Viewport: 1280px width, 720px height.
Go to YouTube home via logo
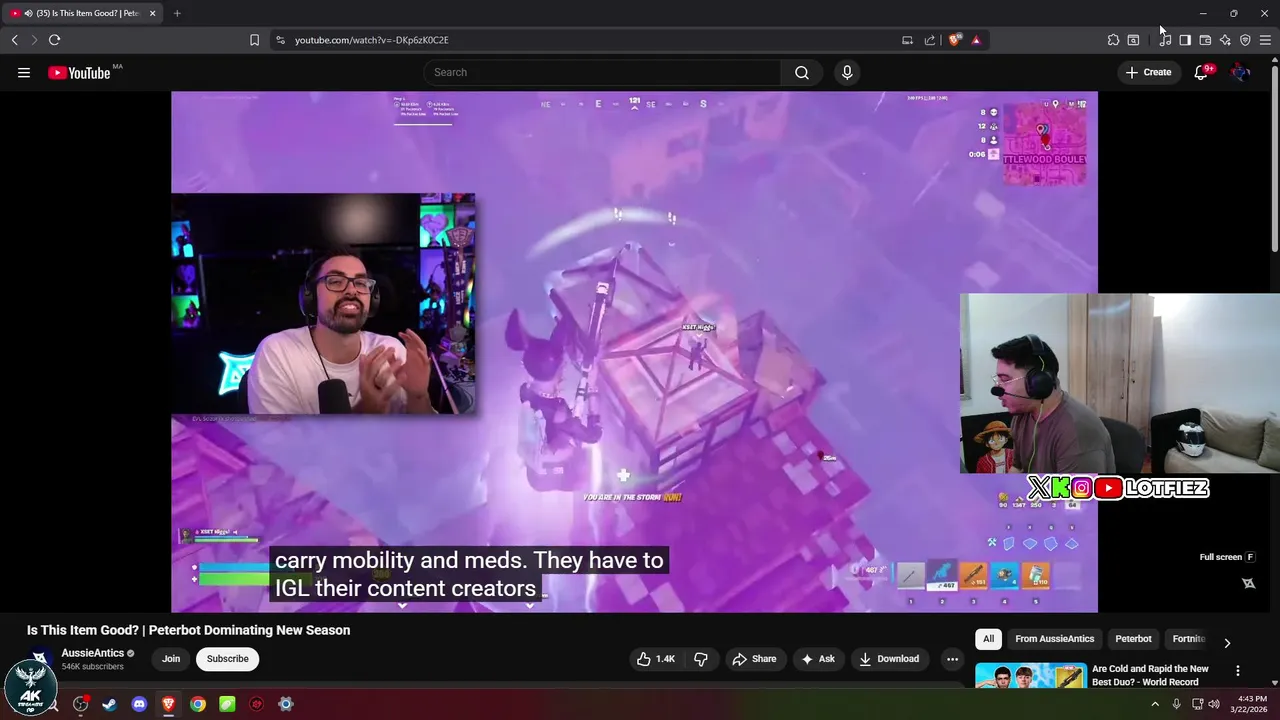point(79,72)
